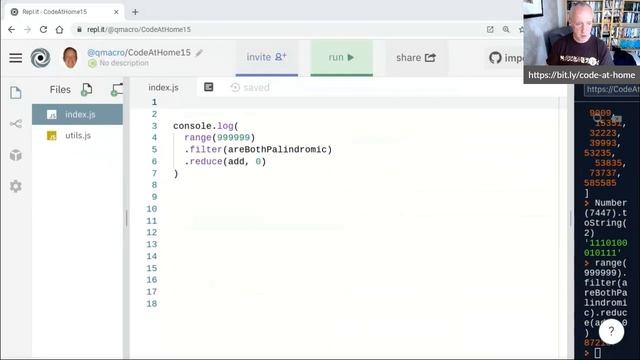Select the Repl.it - CodeAtHome15 browser tab
Screen dimensions: 640x360
[x=64, y=12]
